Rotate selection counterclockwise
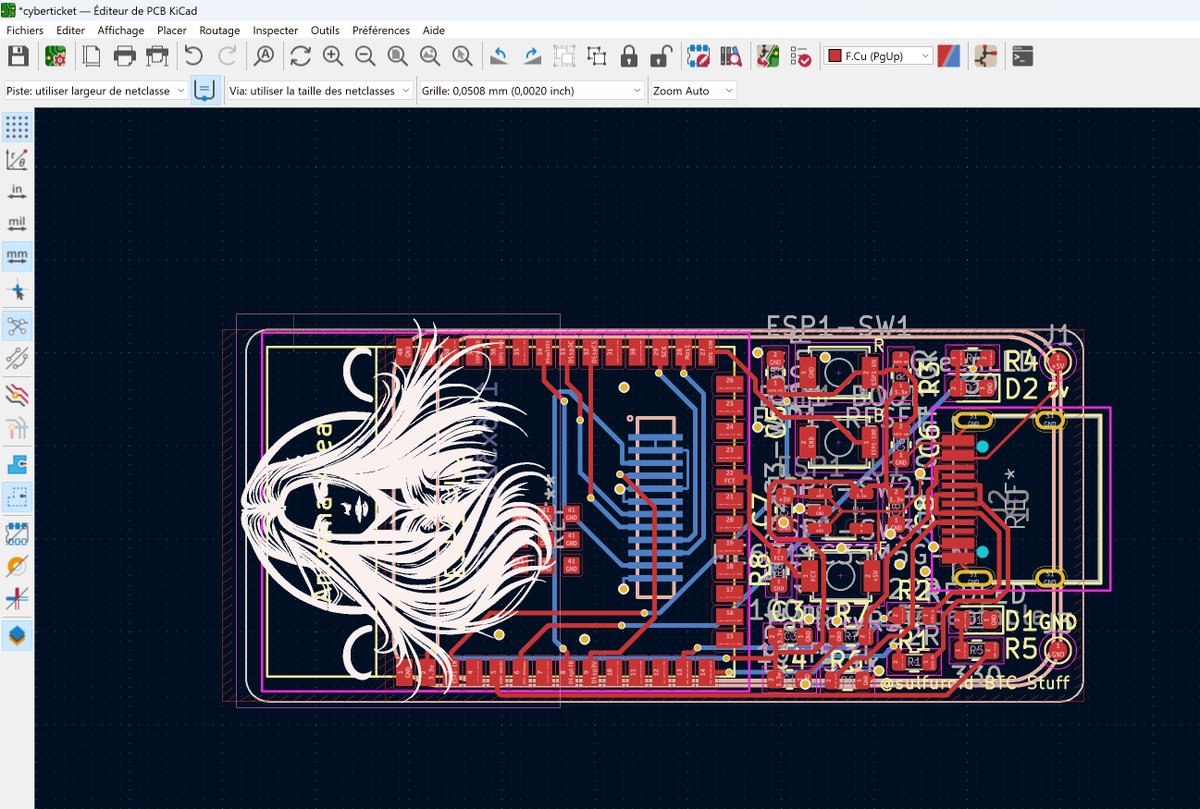1200x809 pixels. 499,56
